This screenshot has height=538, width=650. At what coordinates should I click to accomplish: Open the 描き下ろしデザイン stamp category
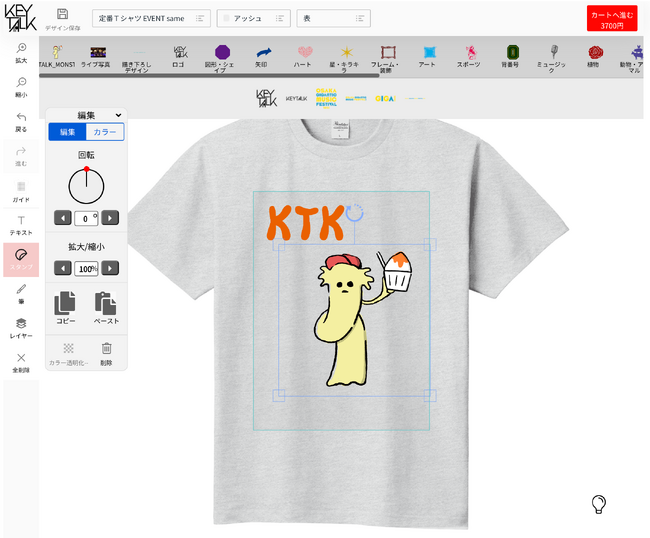137,60
